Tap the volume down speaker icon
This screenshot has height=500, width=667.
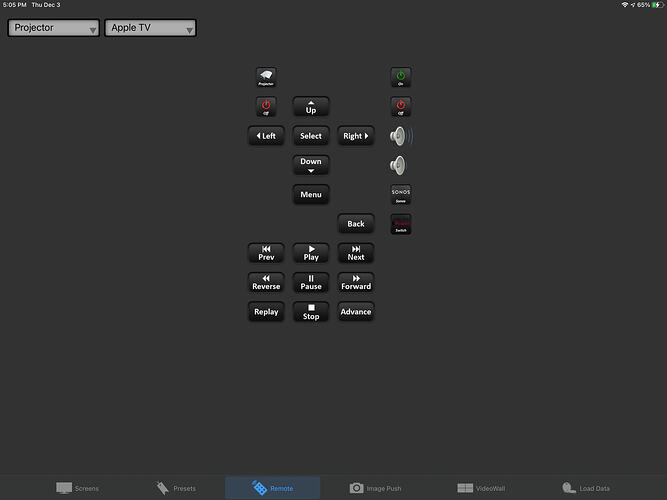(400, 165)
